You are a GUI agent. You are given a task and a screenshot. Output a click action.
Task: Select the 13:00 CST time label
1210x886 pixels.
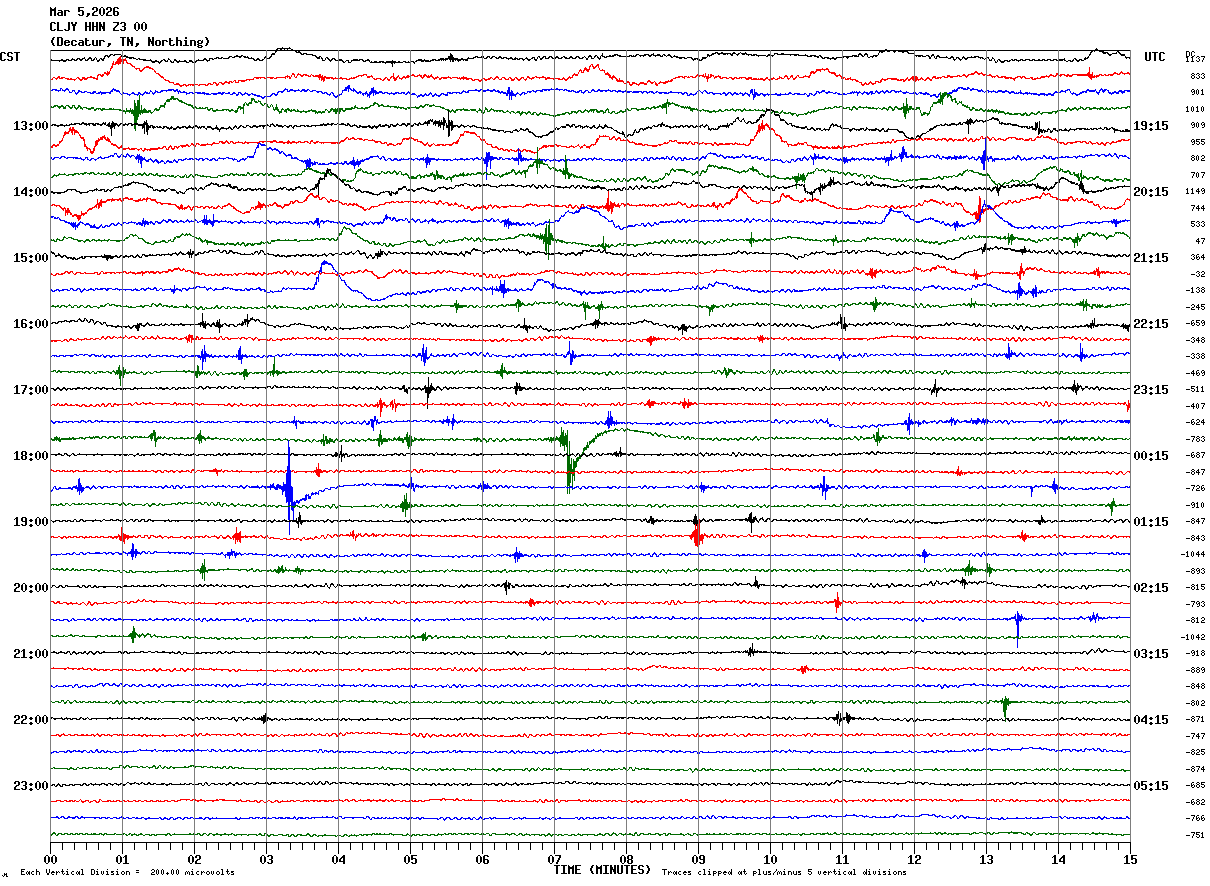pyautogui.click(x=30, y=126)
